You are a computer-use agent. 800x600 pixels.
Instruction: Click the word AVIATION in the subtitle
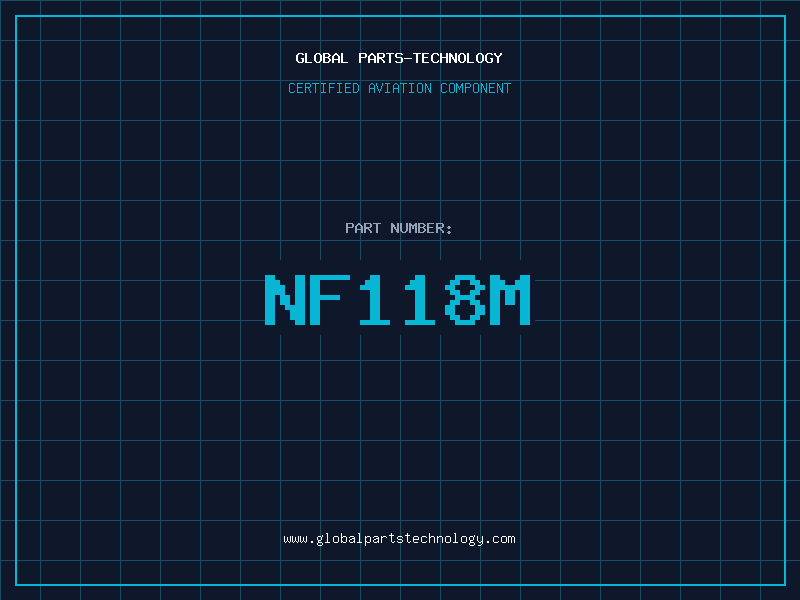pyautogui.click(x=400, y=88)
